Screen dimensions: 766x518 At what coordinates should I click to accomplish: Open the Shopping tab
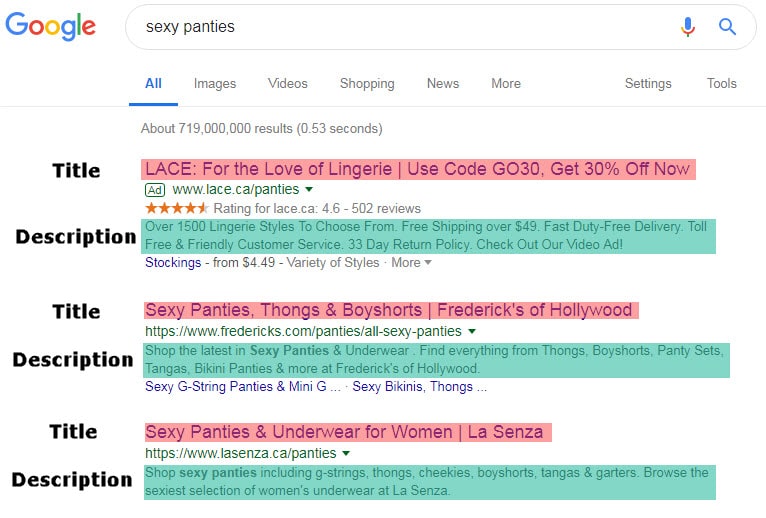[367, 84]
